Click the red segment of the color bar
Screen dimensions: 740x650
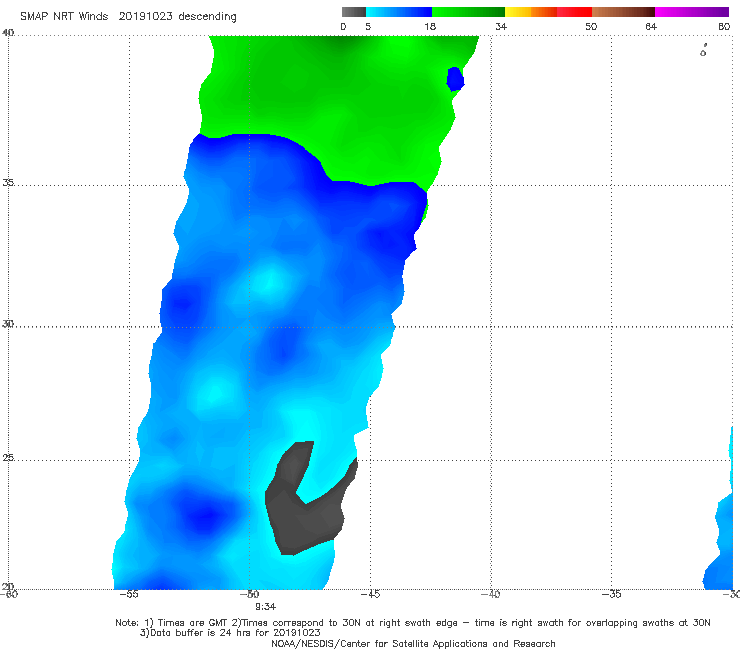coord(574,12)
